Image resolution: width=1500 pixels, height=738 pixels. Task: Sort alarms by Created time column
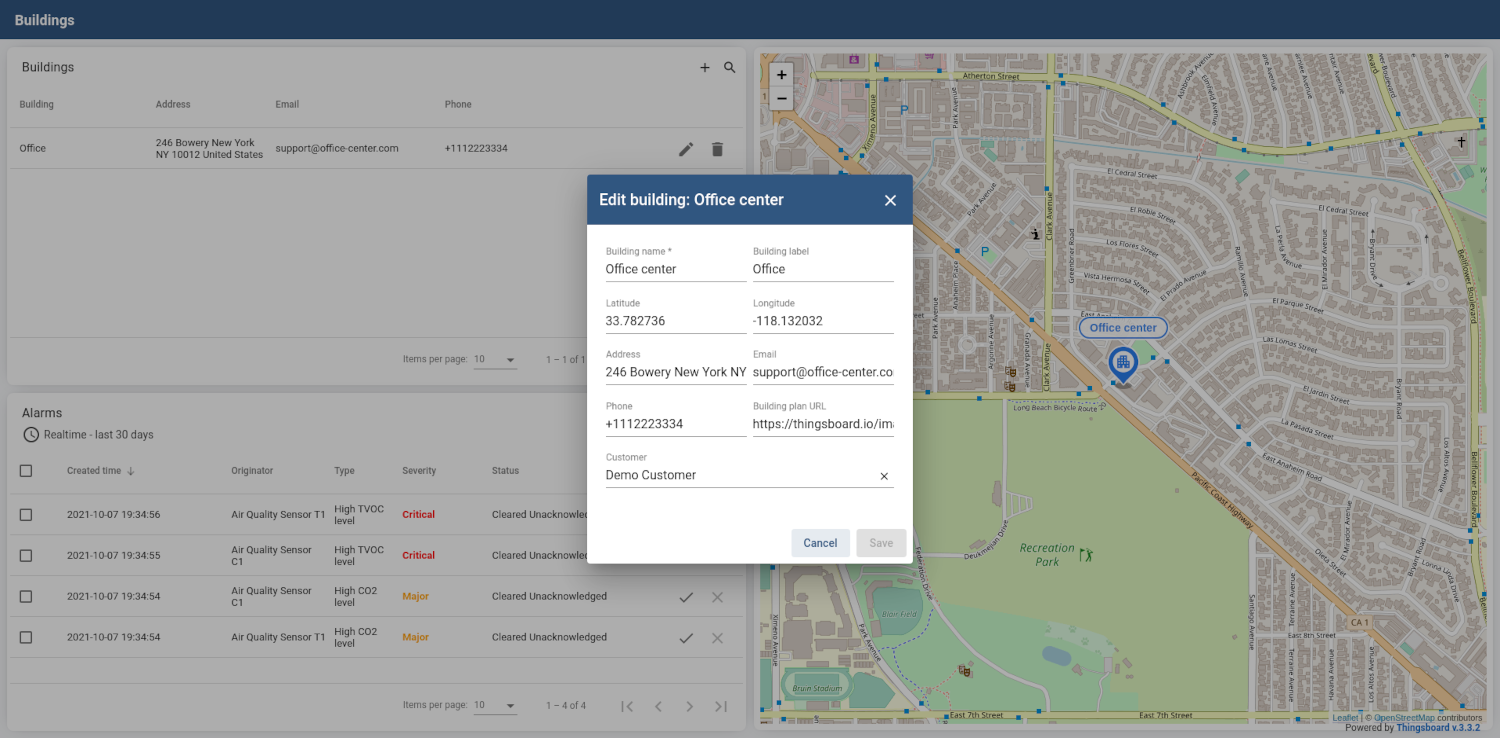95,471
